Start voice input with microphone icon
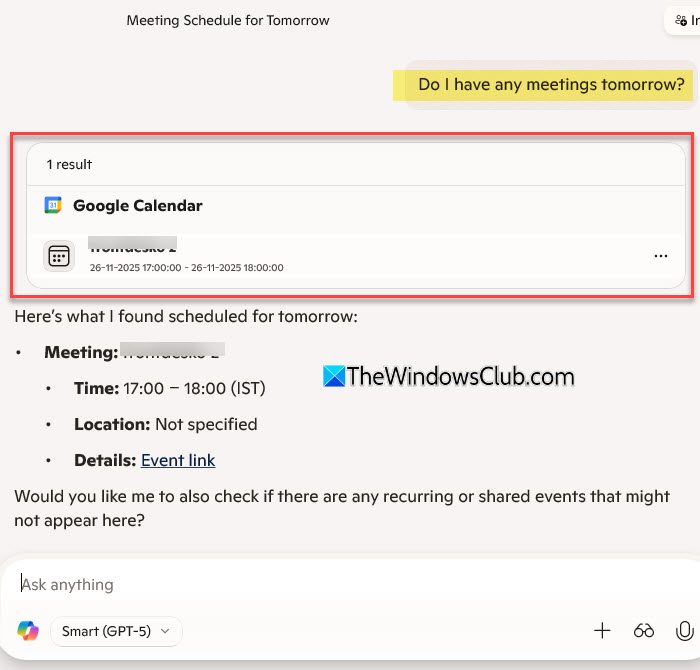 (x=684, y=631)
